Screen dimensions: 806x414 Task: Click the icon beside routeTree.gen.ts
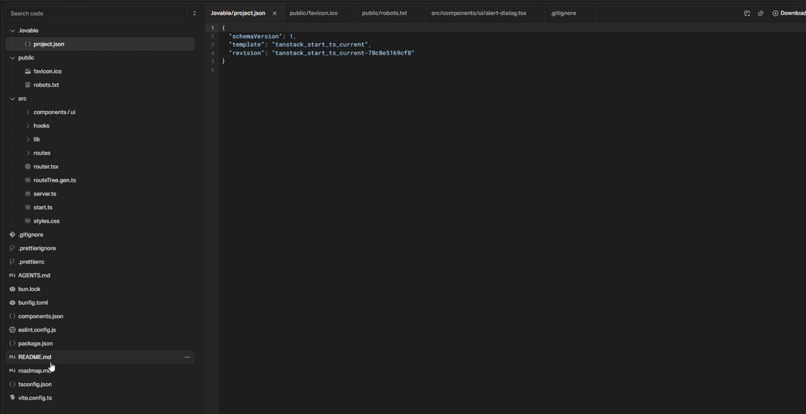click(x=28, y=181)
